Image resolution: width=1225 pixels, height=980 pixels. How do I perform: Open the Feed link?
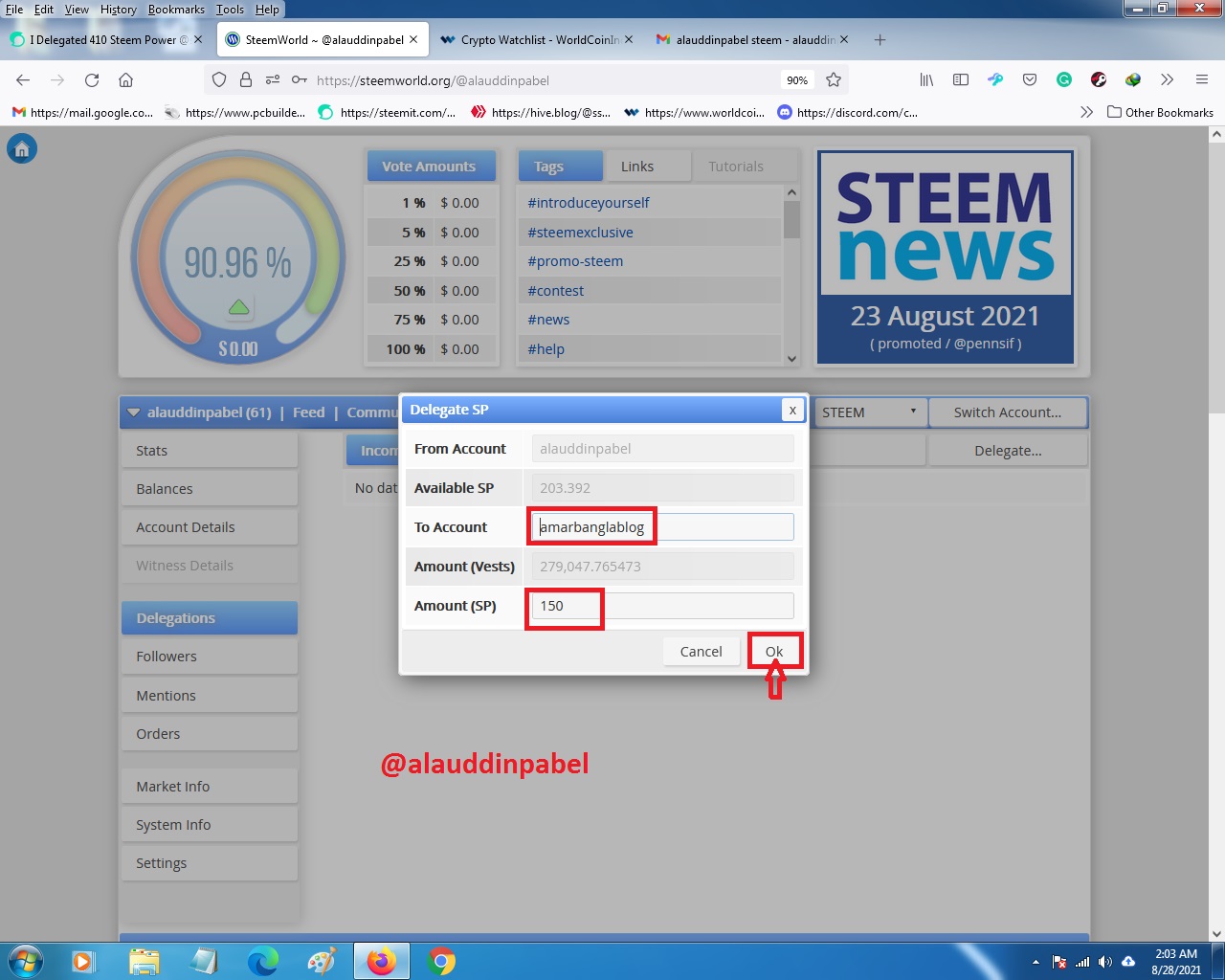point(308,412)
